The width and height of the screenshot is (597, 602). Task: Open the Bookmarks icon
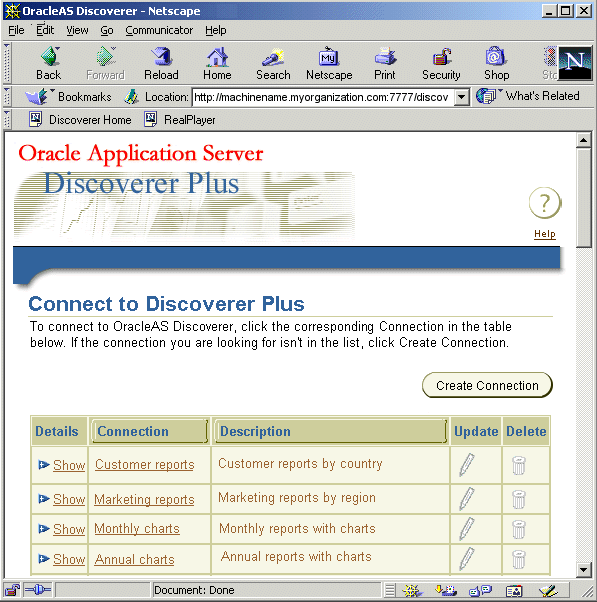68,96
